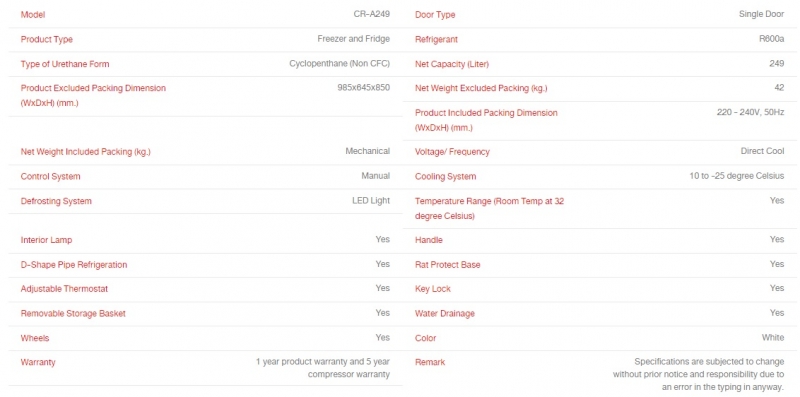
Task: Click the Remark label
Action: point(430,362)
